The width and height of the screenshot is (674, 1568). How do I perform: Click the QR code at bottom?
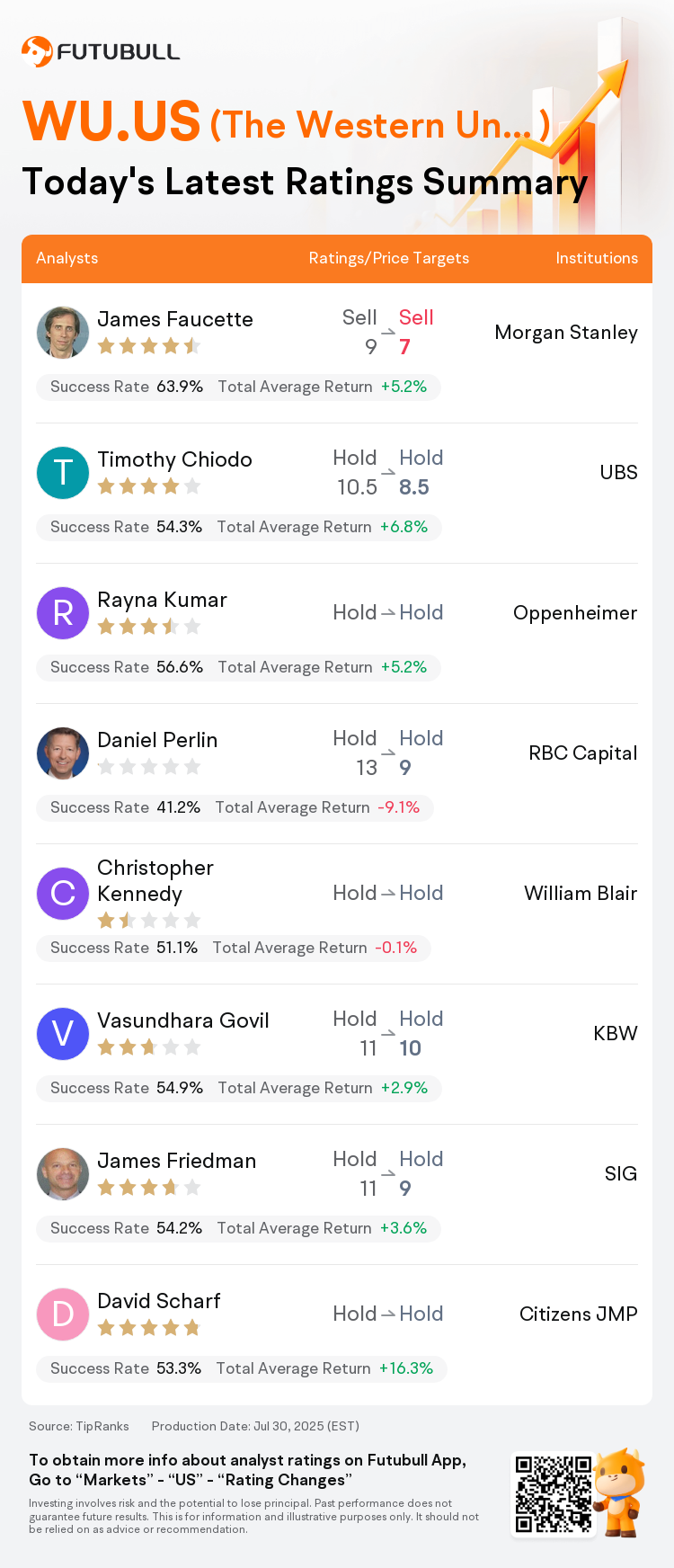pyautogui.click(x=554, y=1493)
